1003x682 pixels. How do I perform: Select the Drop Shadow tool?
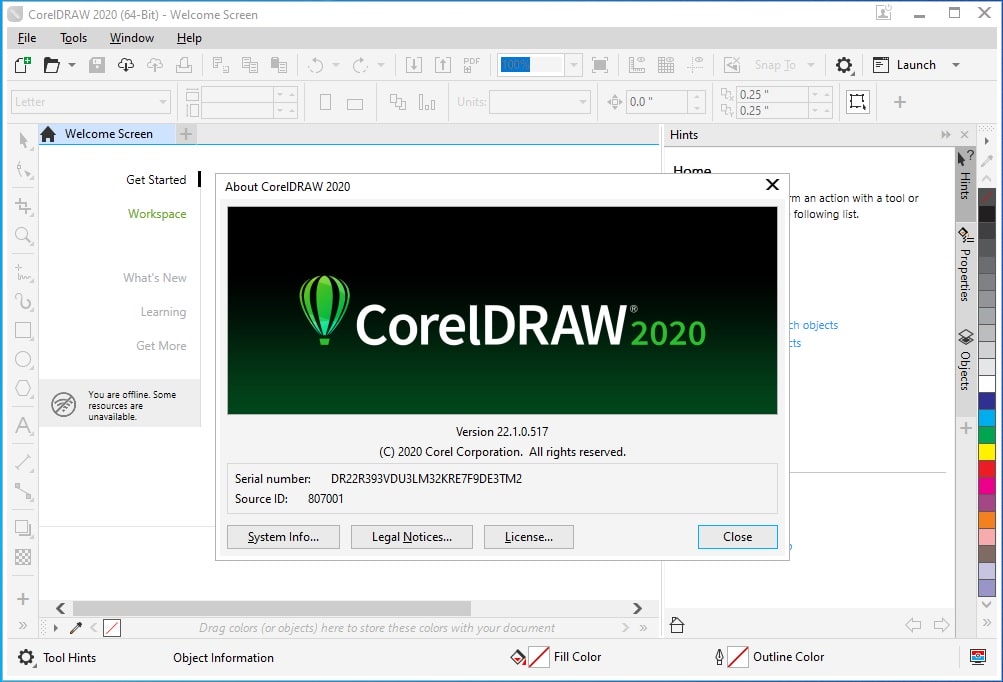[x=24, y=528]
